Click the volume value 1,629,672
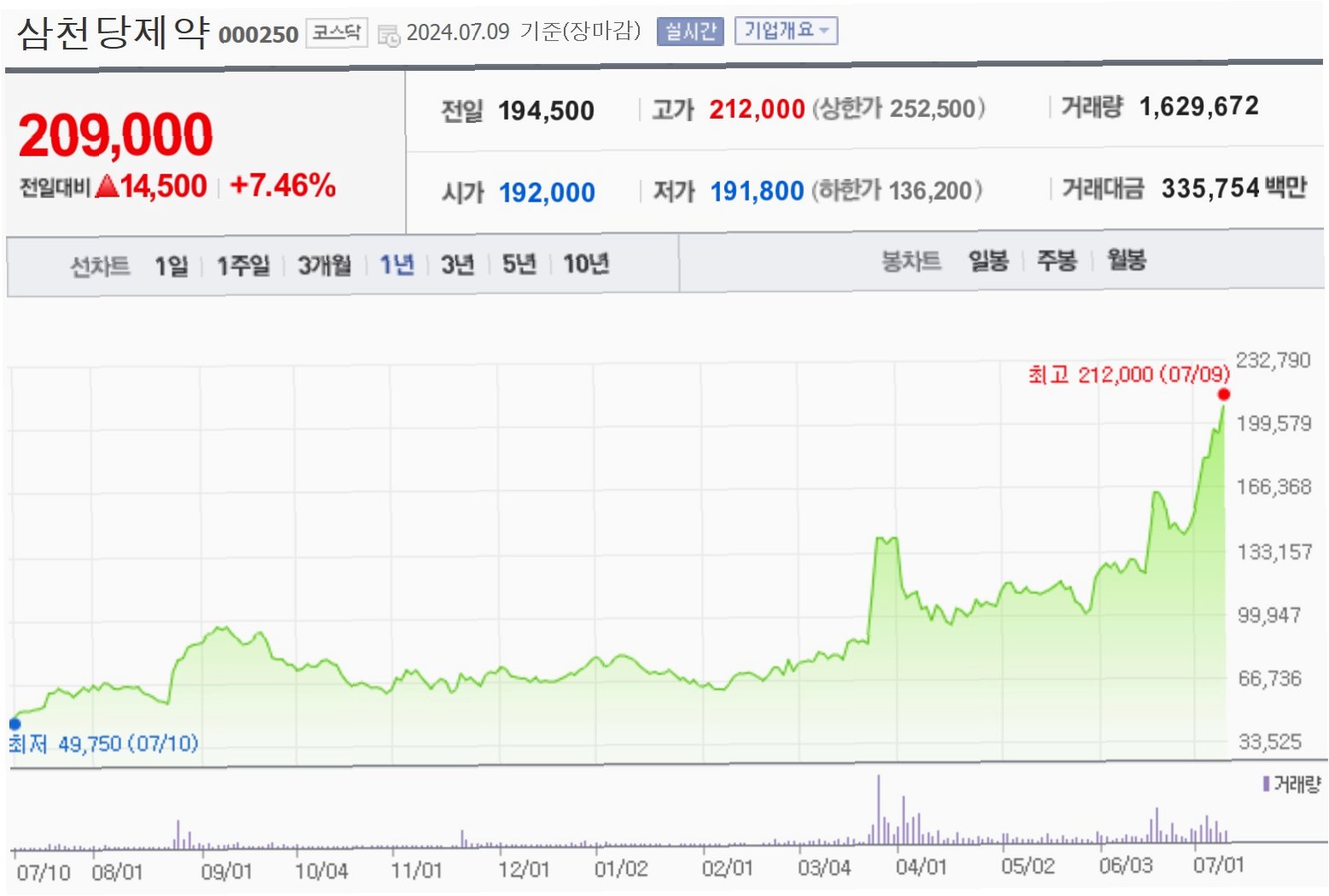This screenshot has width=1329, height=896. coord(1199,107)
